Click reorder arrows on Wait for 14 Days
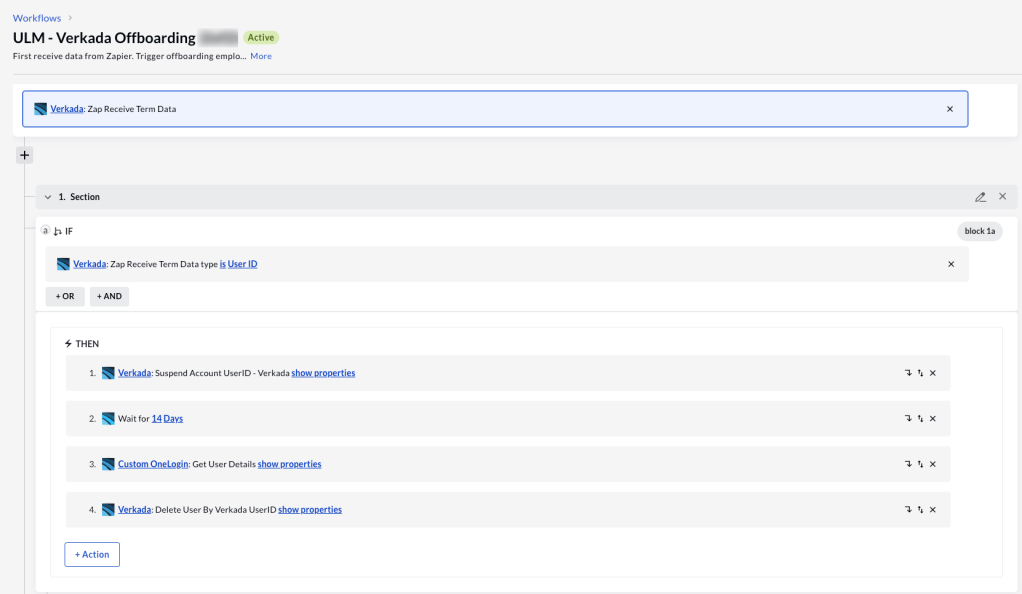This screenshot has height=594, width=1022. click(920, 419)
